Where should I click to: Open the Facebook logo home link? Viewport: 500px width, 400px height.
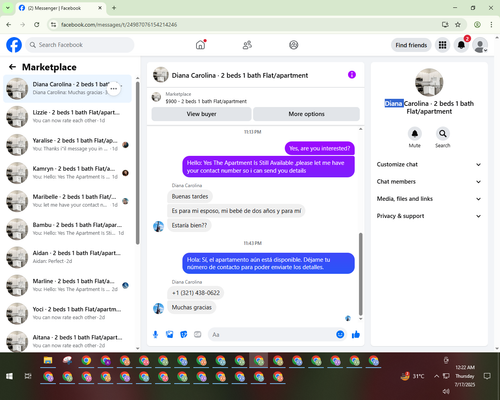tap(14, 45)
